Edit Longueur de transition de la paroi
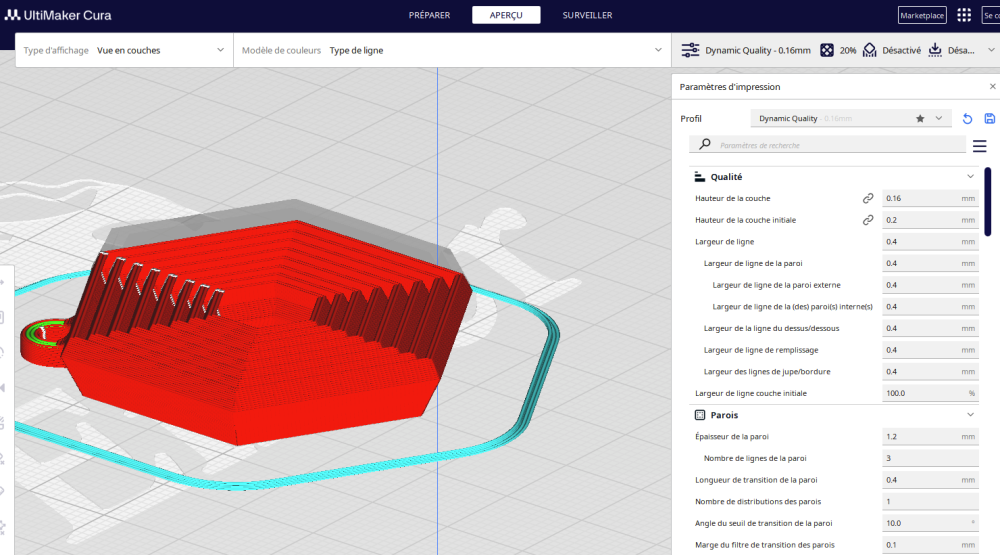Image resolution: width=1000 pixels, height=555 pixels. click(x=930, y=480)
